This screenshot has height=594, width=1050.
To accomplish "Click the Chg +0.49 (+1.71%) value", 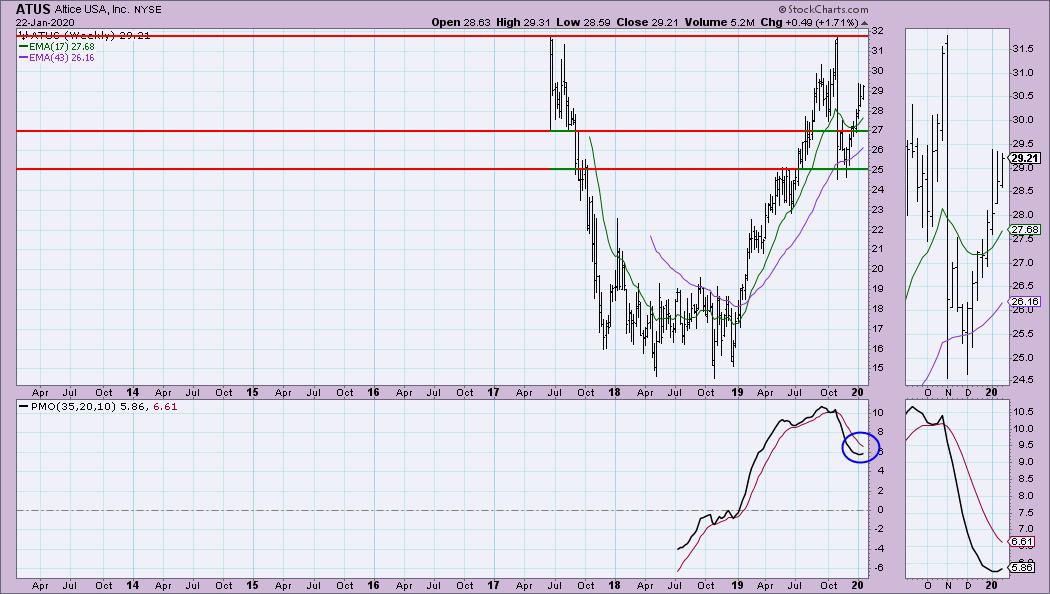I will point(814,22).
